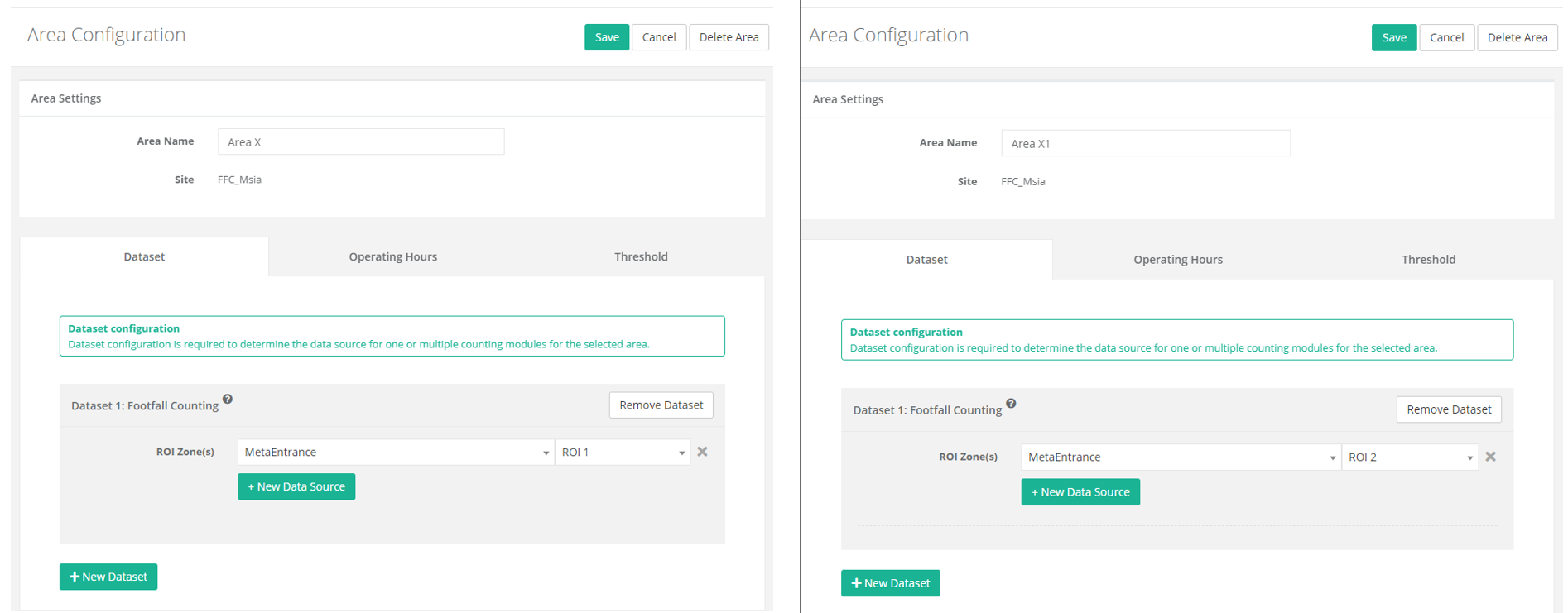The height and width of the screenshot is (613, 1568).
Task: Remove the ROI 2 data source row with X
Action: [x=1490, y=457]
